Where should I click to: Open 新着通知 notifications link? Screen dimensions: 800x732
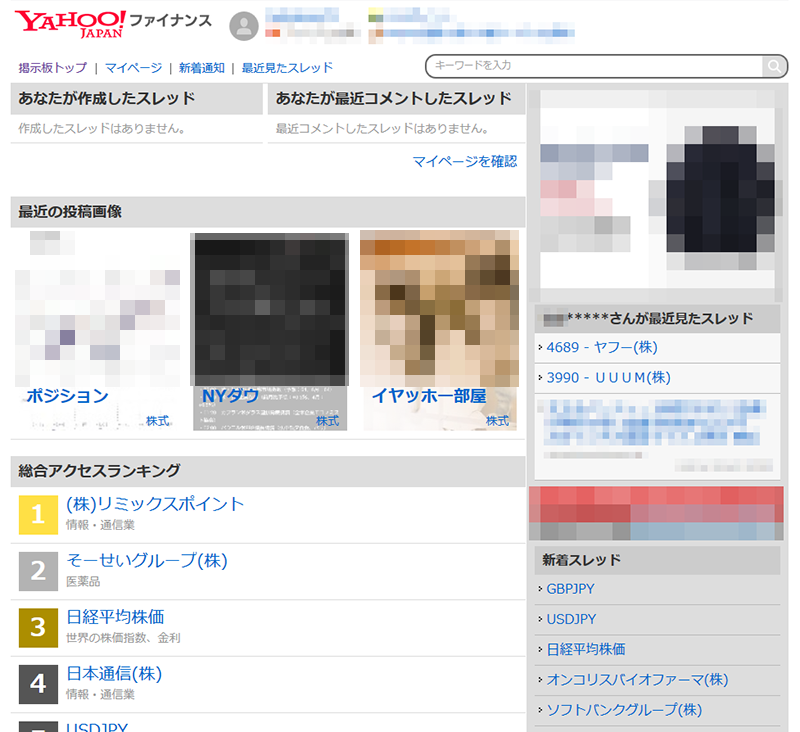202,68
